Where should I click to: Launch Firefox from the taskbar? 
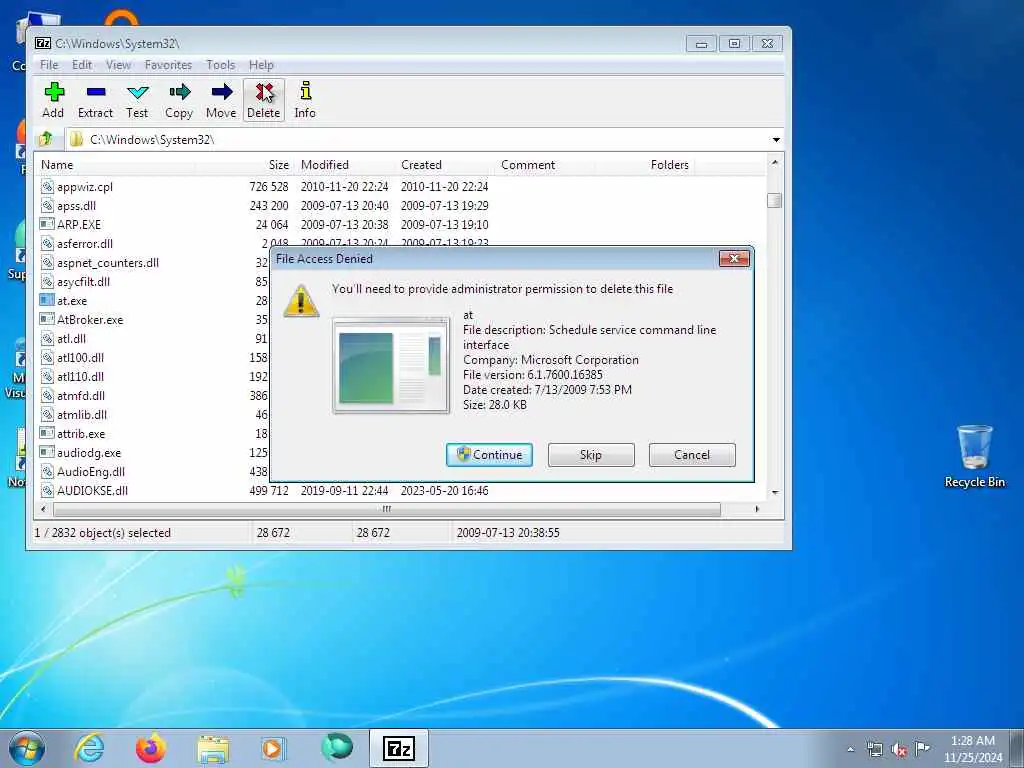(150, 748)
